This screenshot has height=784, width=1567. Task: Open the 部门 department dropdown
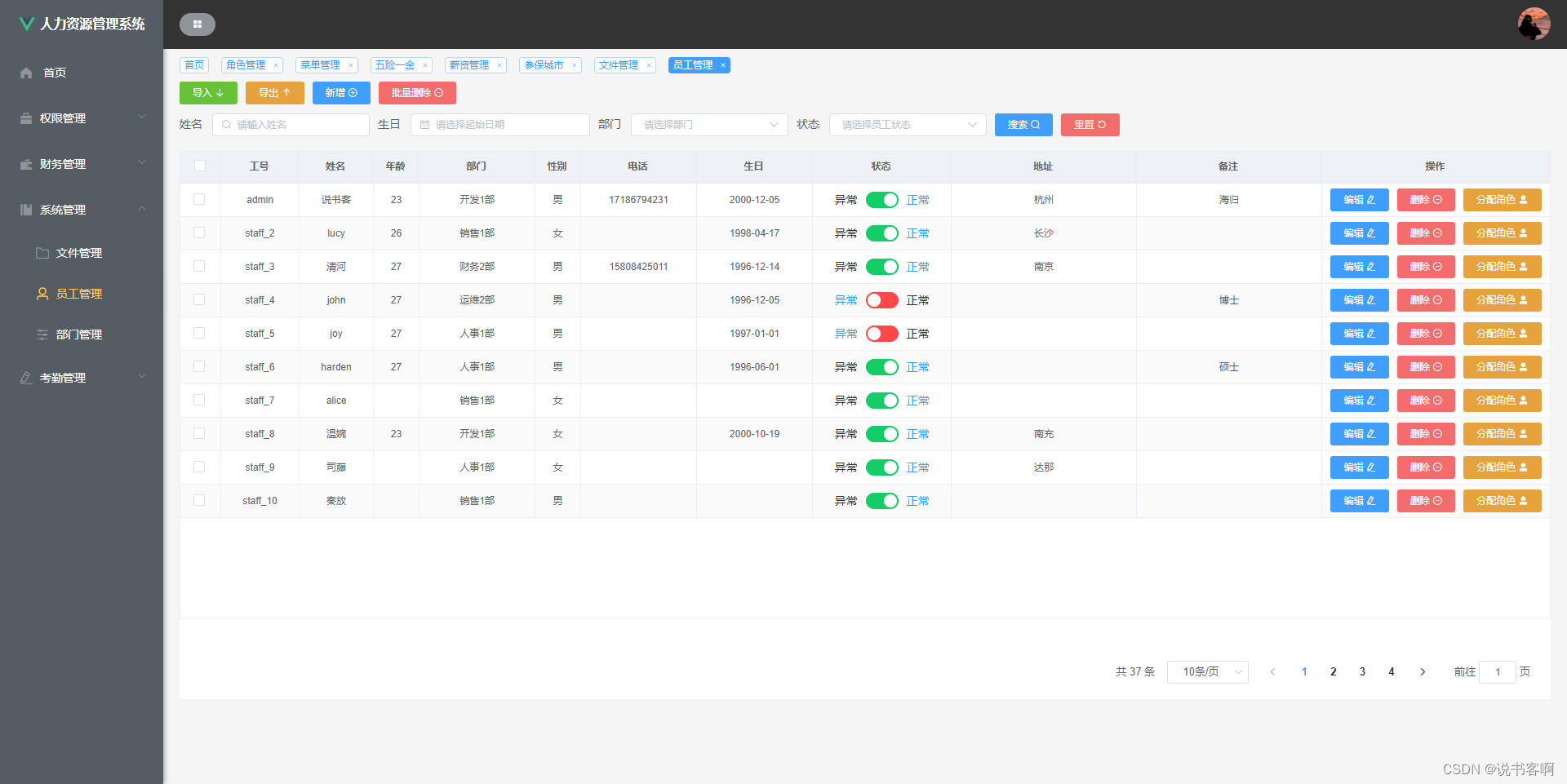[709, 125]
